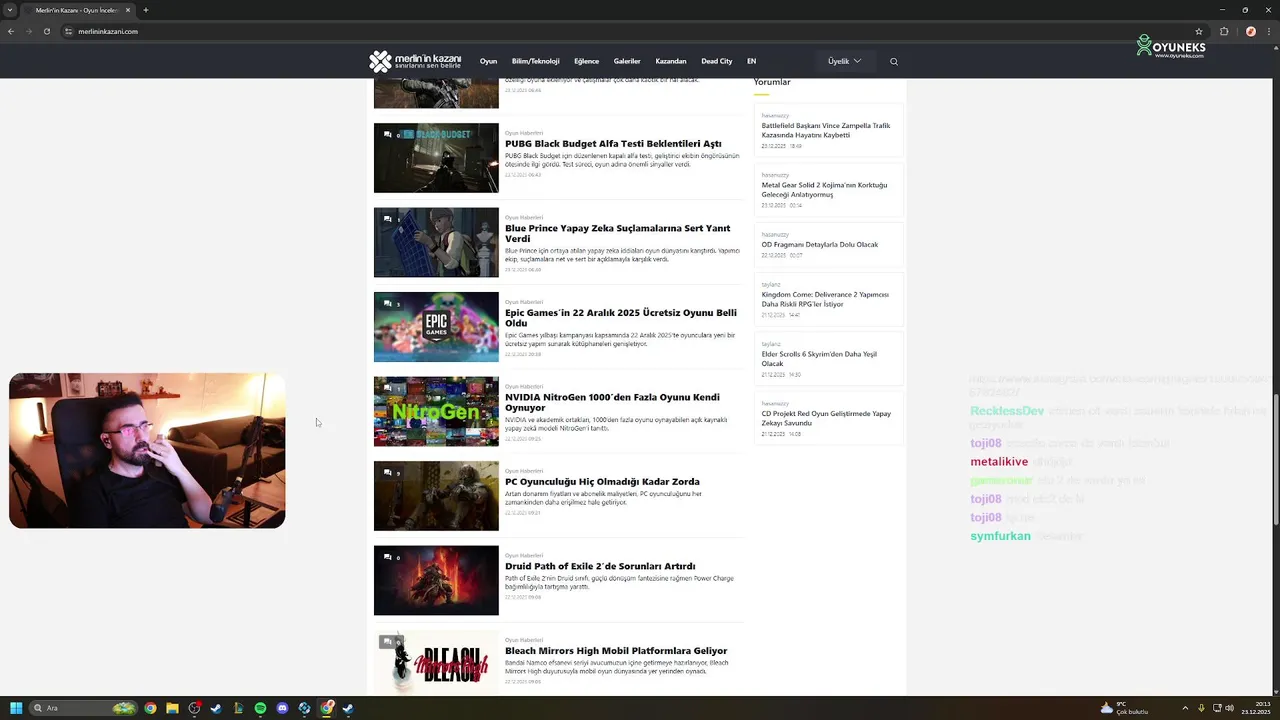Open Battlefield Başkanı Vince Zampella comment link
The image size is (1280, 720).
pyautogui.click(x=825, y=130)
